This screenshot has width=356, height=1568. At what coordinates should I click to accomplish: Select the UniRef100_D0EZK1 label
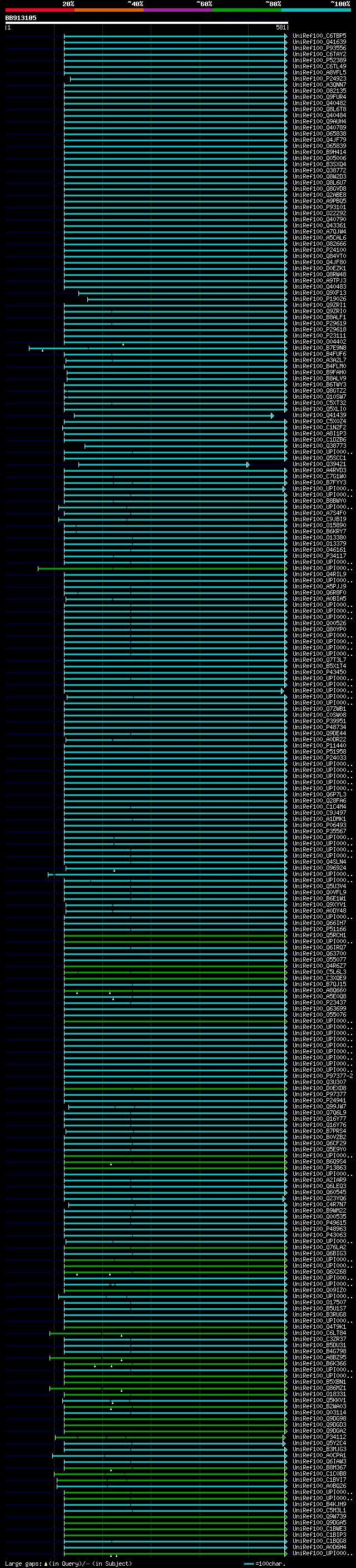pyautogui.click(x=319, y=268)
